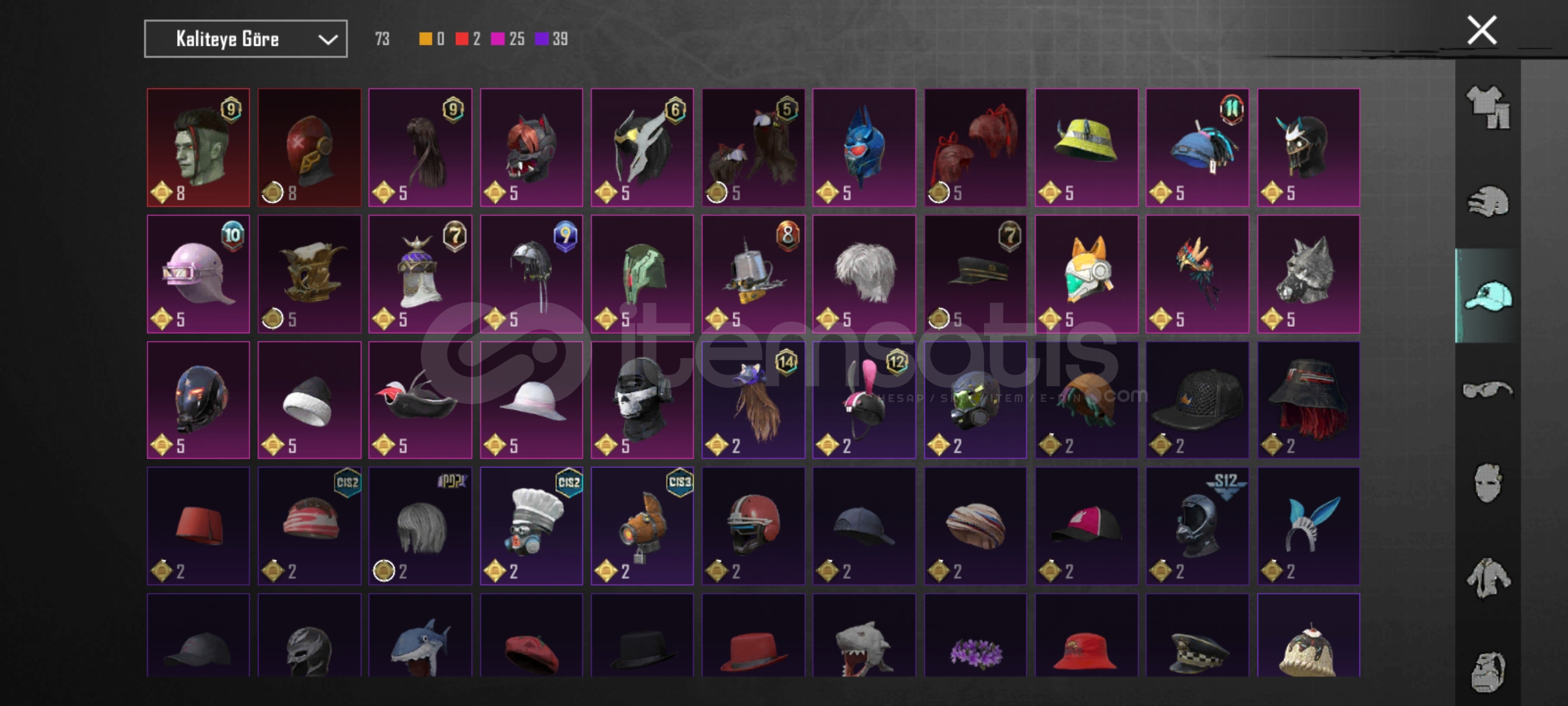The width and height of the screenshot is (1568, 706).
Task: Select the cyan cap headwear category tab
Action: (x=1488, y=296)
